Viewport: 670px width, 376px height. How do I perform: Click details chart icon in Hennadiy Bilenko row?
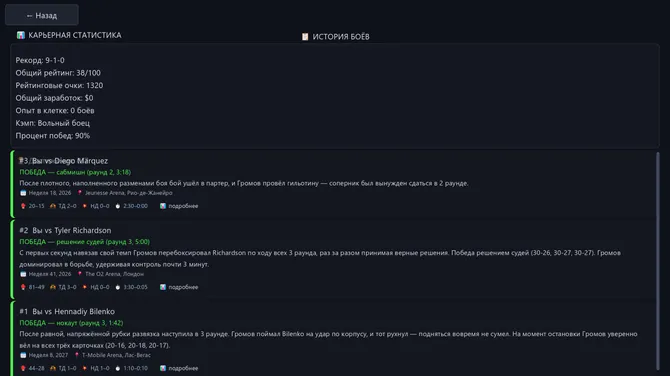tap(163, 368)
